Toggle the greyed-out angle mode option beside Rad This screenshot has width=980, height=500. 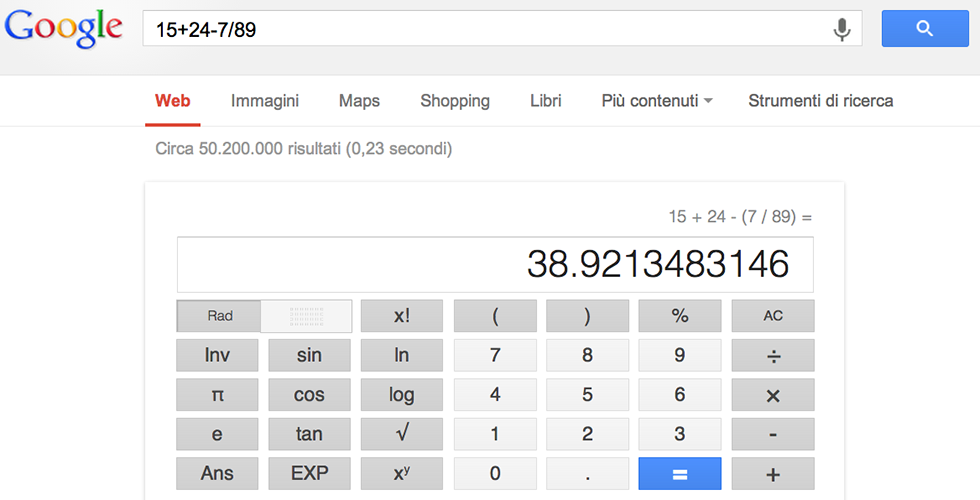[306, 316]
